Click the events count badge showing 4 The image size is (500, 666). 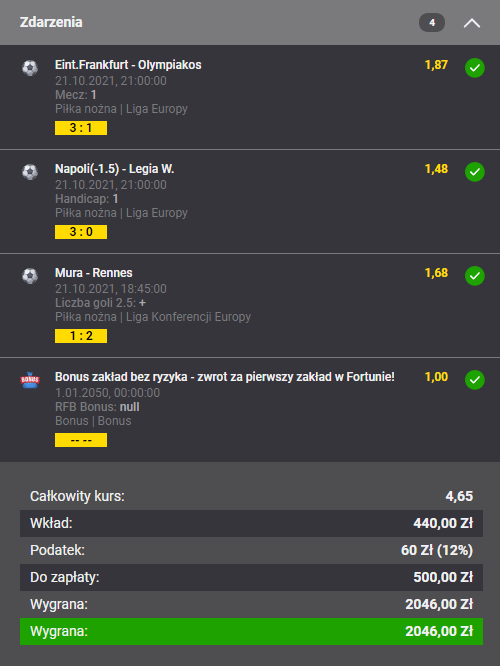pos(432,23)
